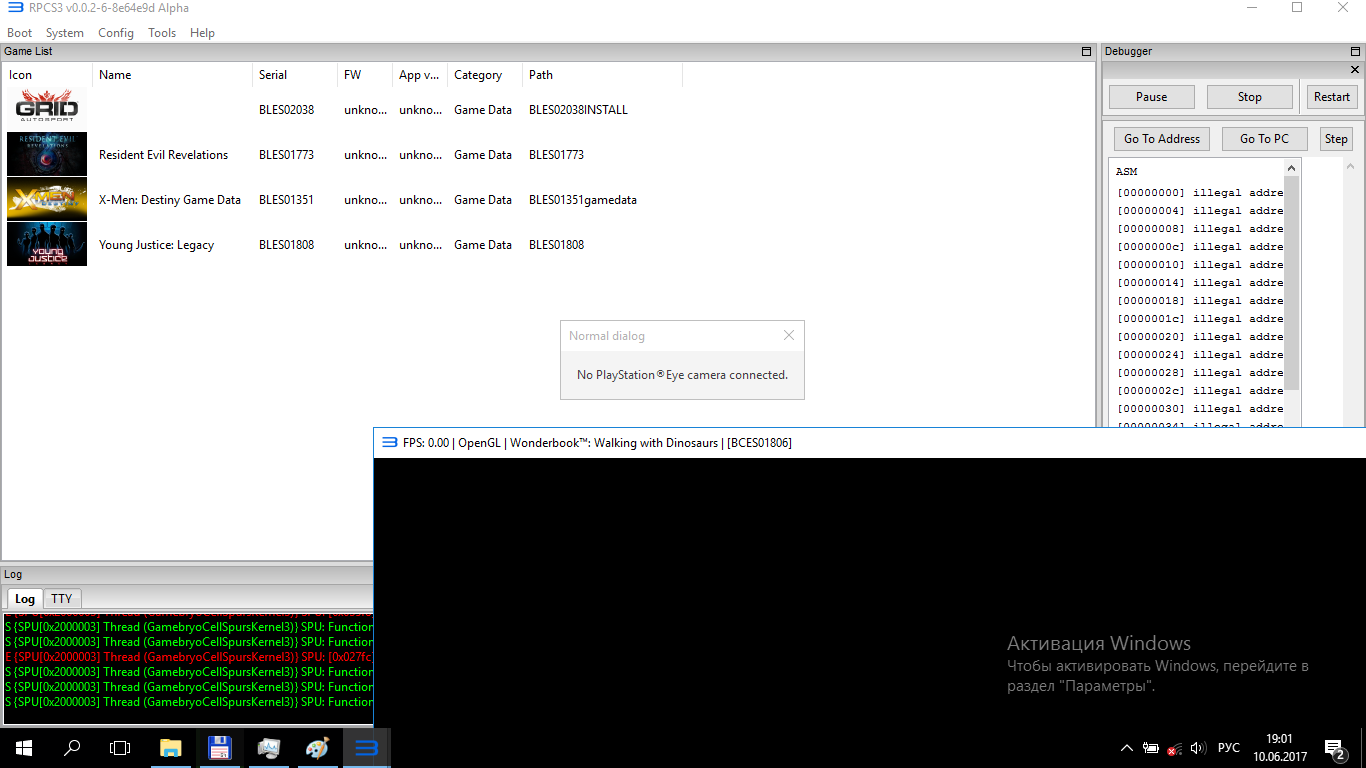The image size is (1366, 768).
Task: Close the Normal dialog with X
Action: 789,336
